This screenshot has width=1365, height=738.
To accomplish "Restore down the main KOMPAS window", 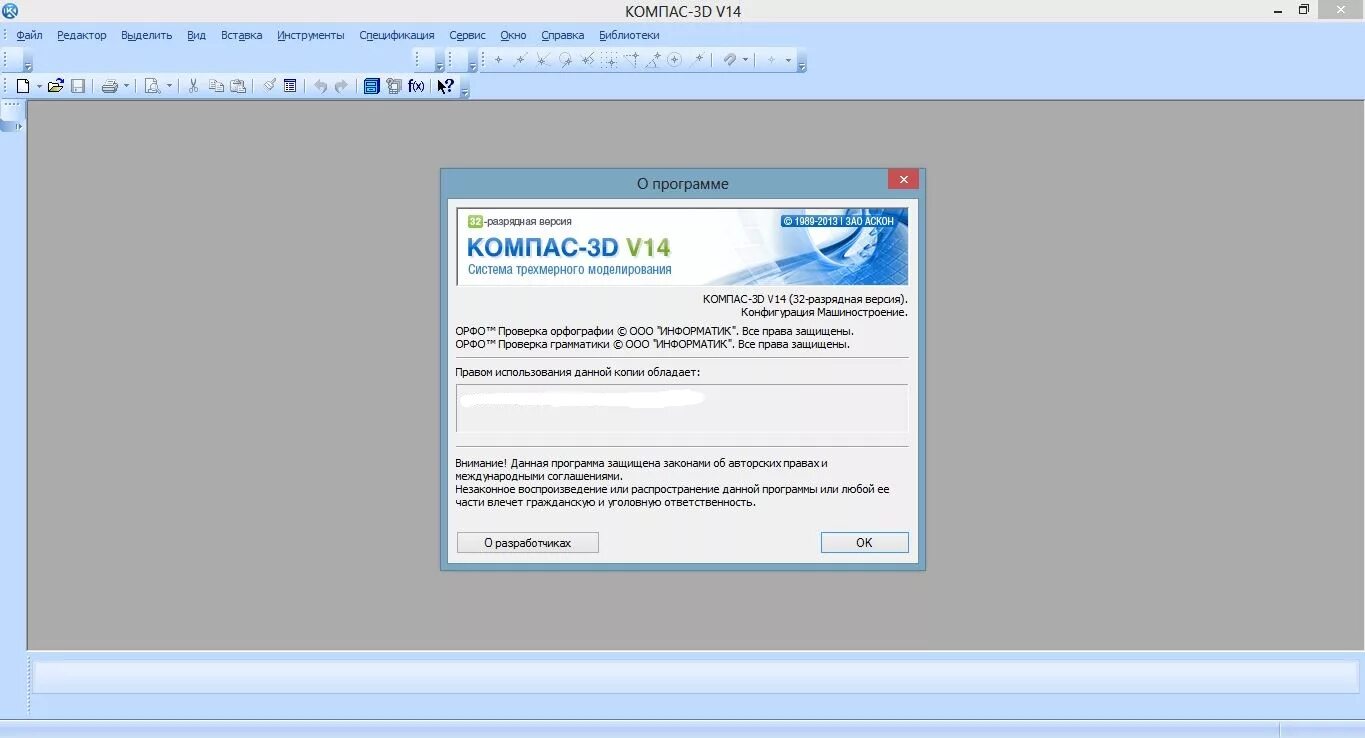I will (x=1303, y=10).
